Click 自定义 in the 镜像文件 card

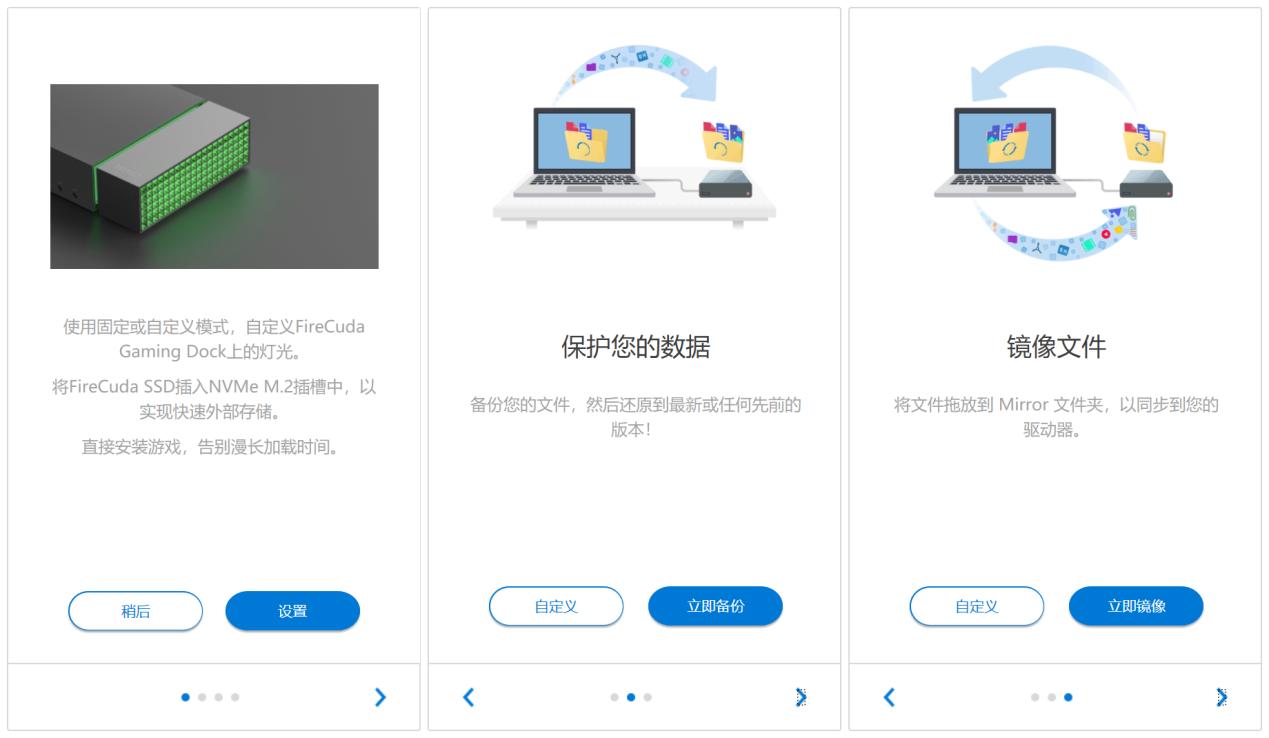[976, 606]
